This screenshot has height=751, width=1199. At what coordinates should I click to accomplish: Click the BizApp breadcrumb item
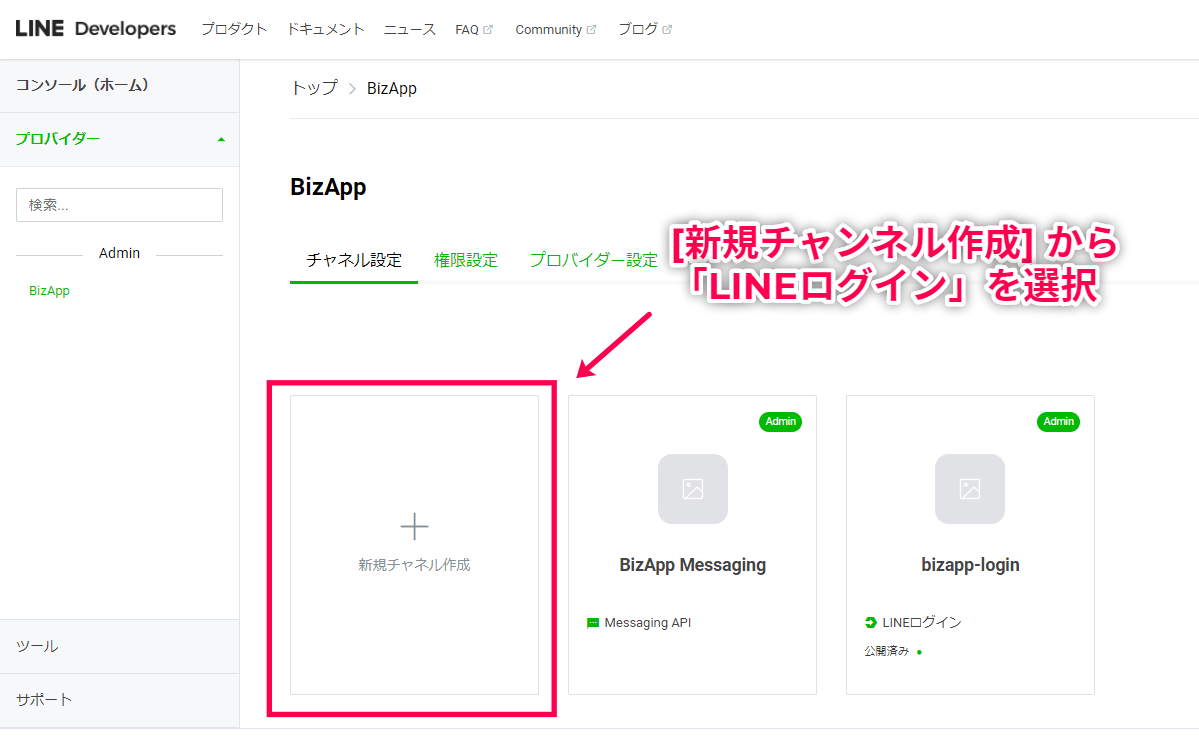pyautogui.click(x=392, y=88)
